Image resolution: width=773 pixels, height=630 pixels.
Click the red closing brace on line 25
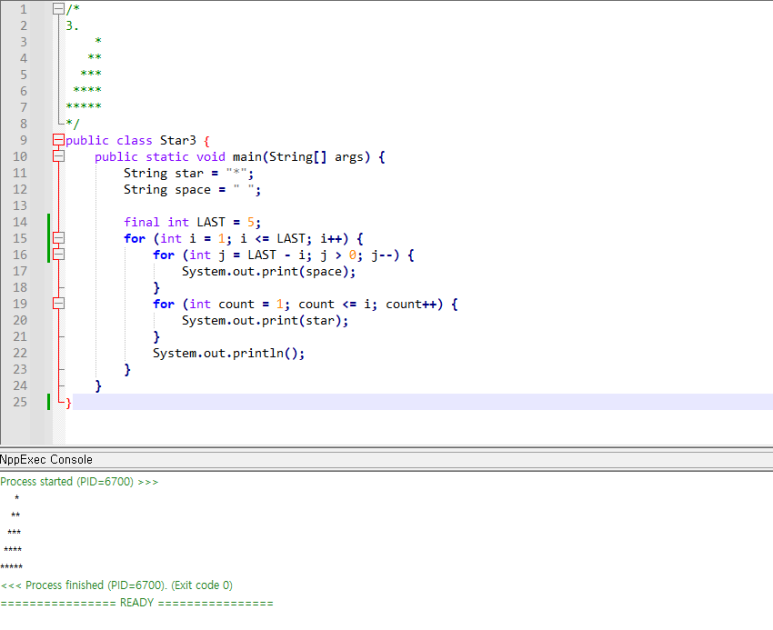(68, 403)
